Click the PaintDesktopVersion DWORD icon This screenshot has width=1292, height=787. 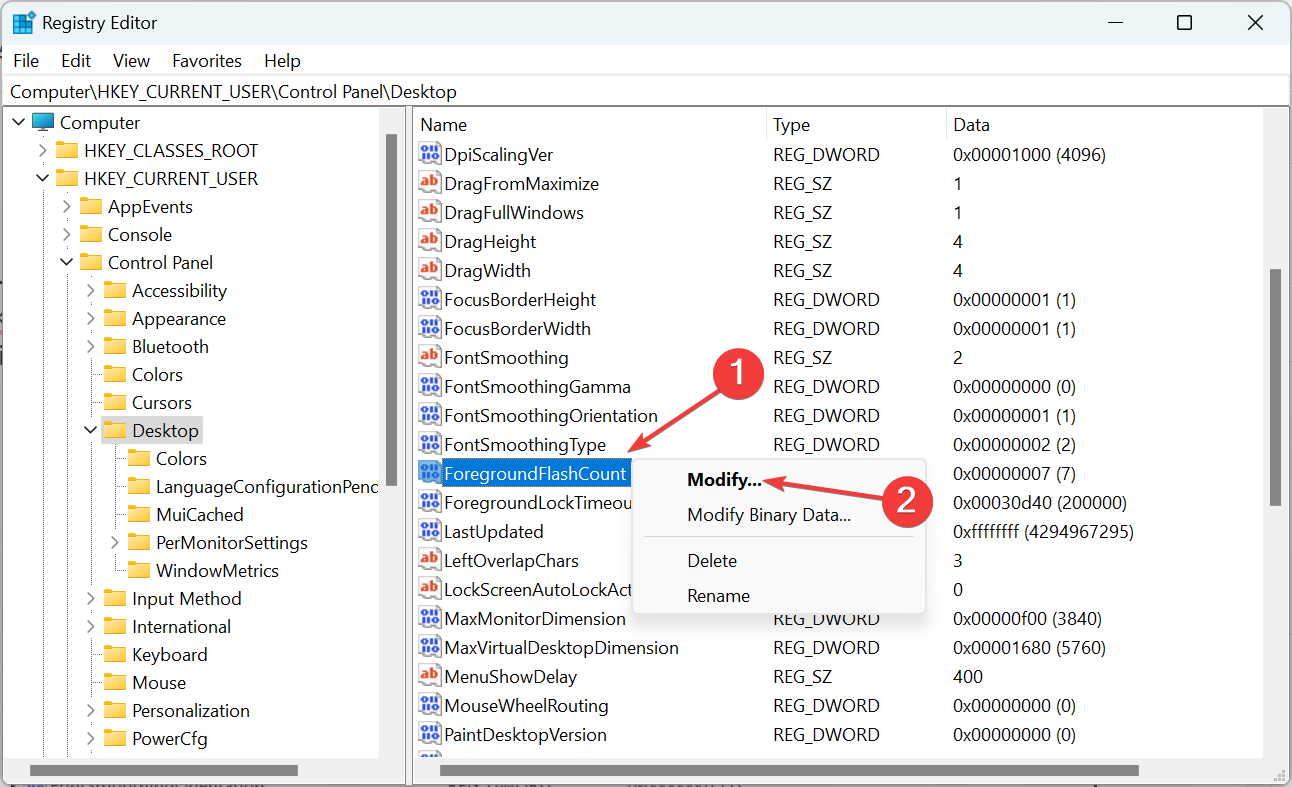tap(429, 735)
